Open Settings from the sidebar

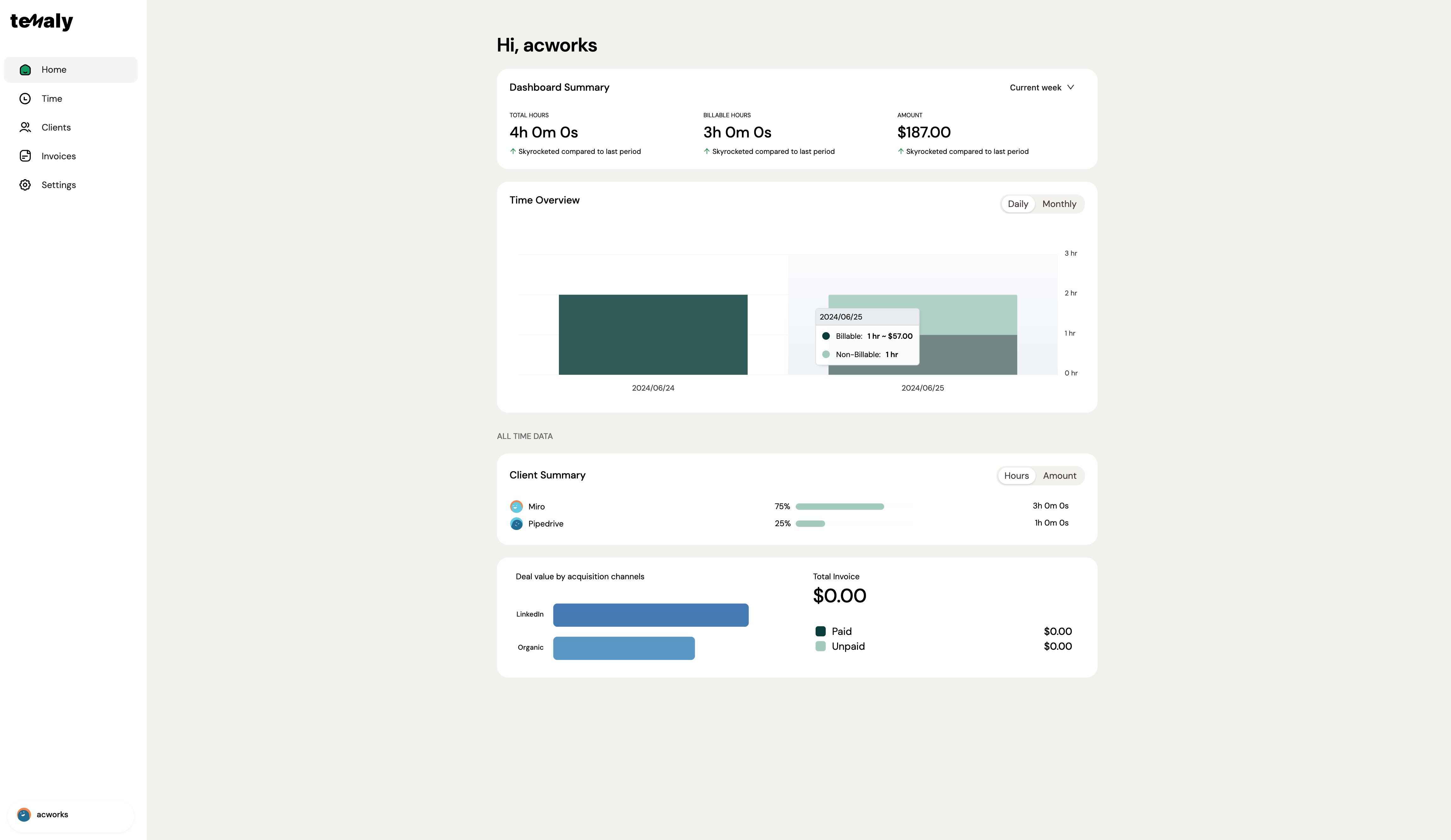click(58, 184)
